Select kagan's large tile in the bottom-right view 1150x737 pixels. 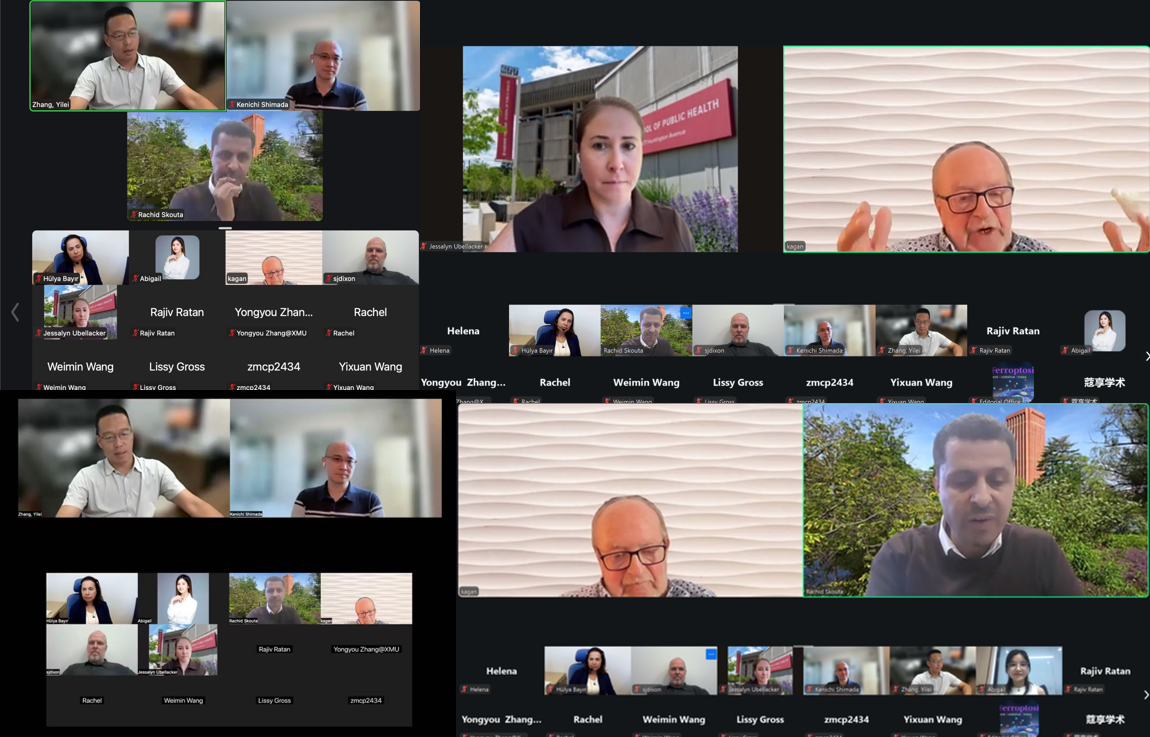[x=631, y=500]
